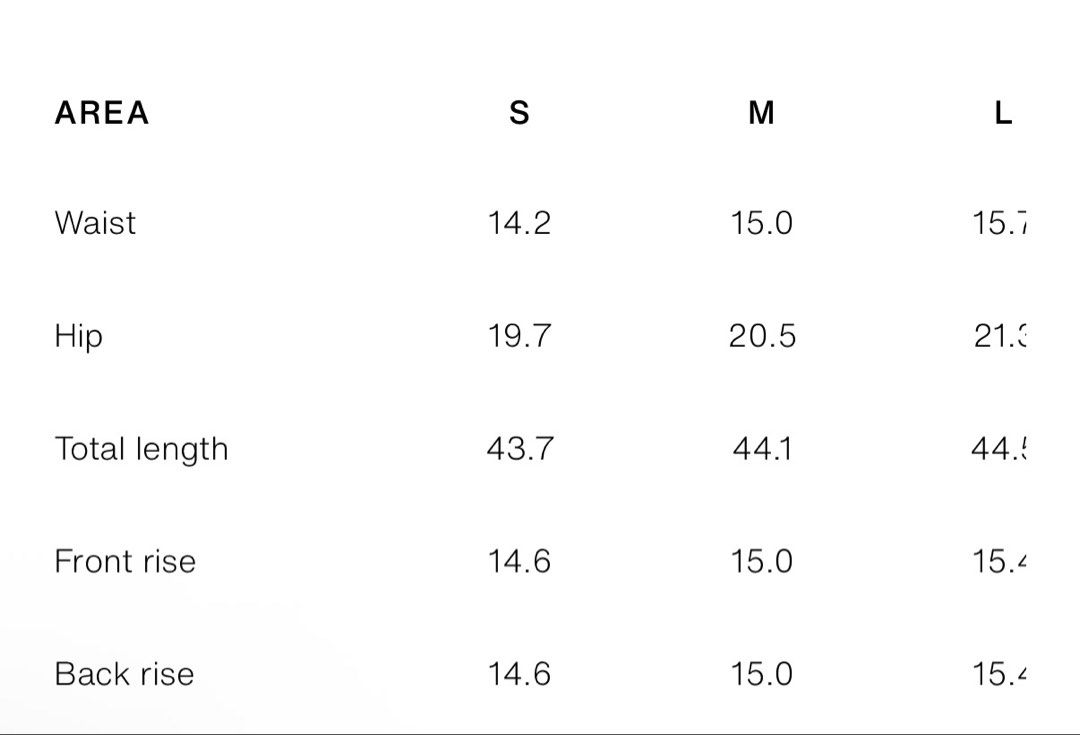Select the L size column header

coord(1004,113)
